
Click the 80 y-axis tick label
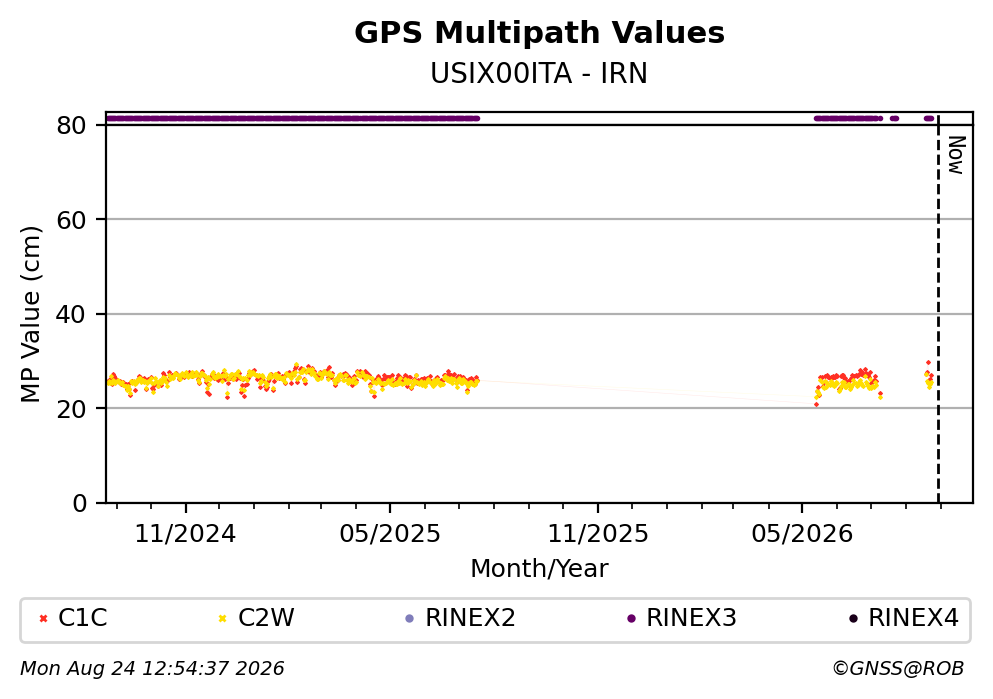coord(71,125)
